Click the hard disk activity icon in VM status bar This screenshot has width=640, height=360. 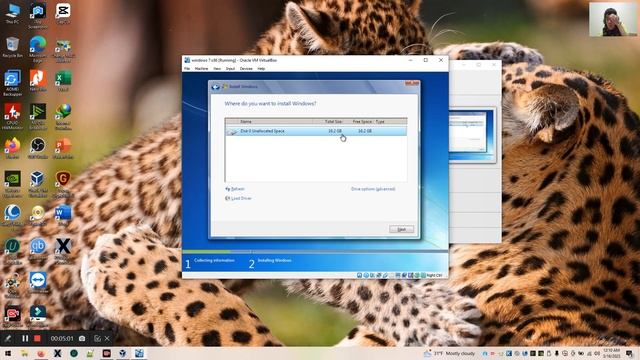pos(359,276)
